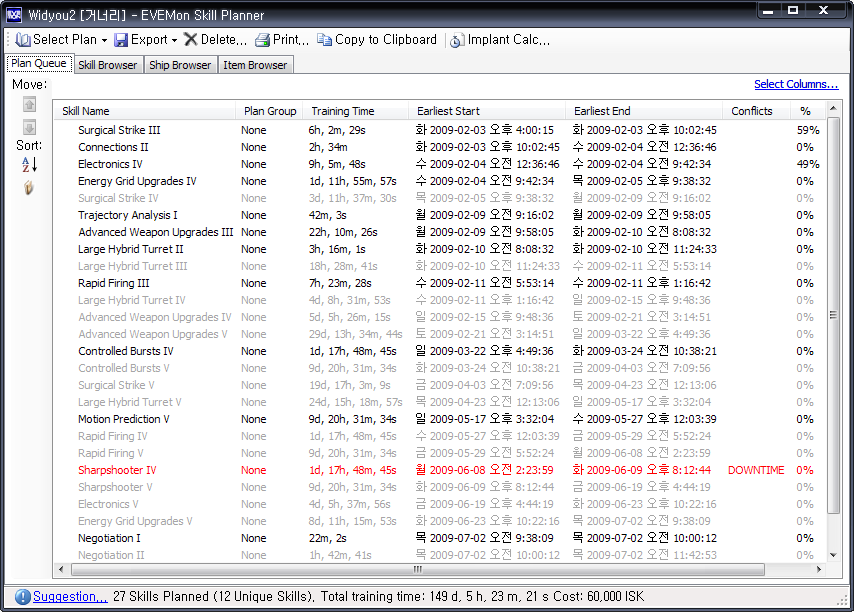
Task: Select the Electronics V skill row
Action: 440,504
